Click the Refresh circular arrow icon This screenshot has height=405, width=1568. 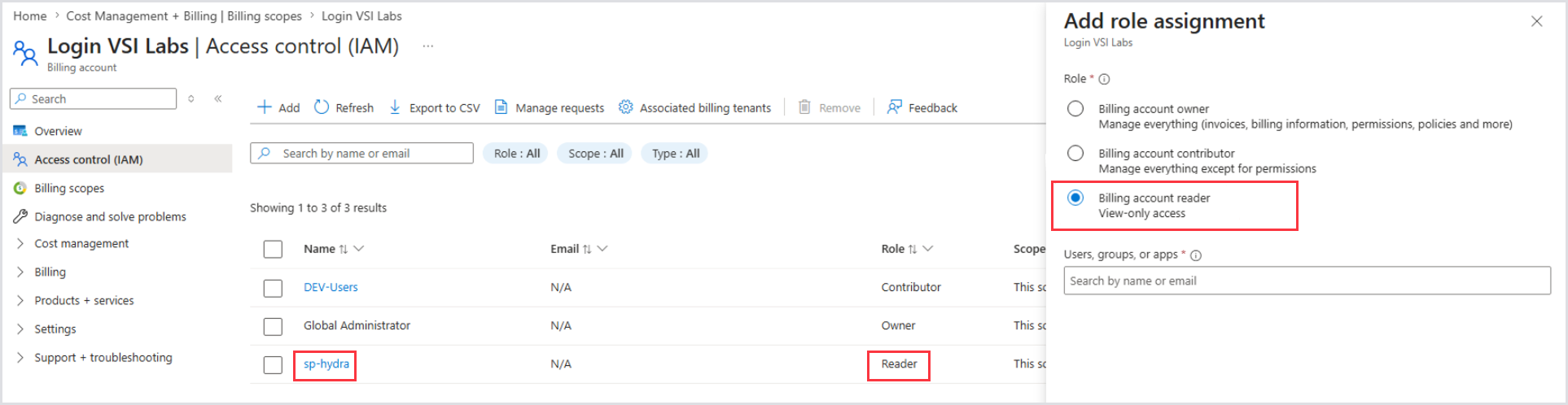322,107
